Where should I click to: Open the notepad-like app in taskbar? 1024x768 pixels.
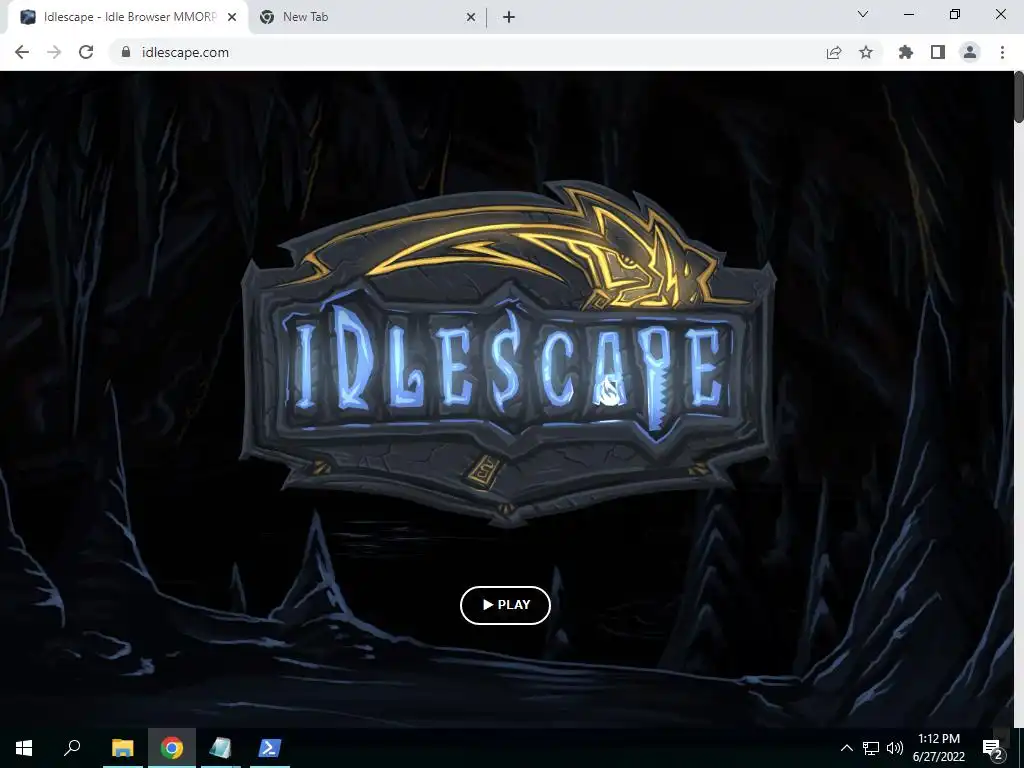pos(221,748)
